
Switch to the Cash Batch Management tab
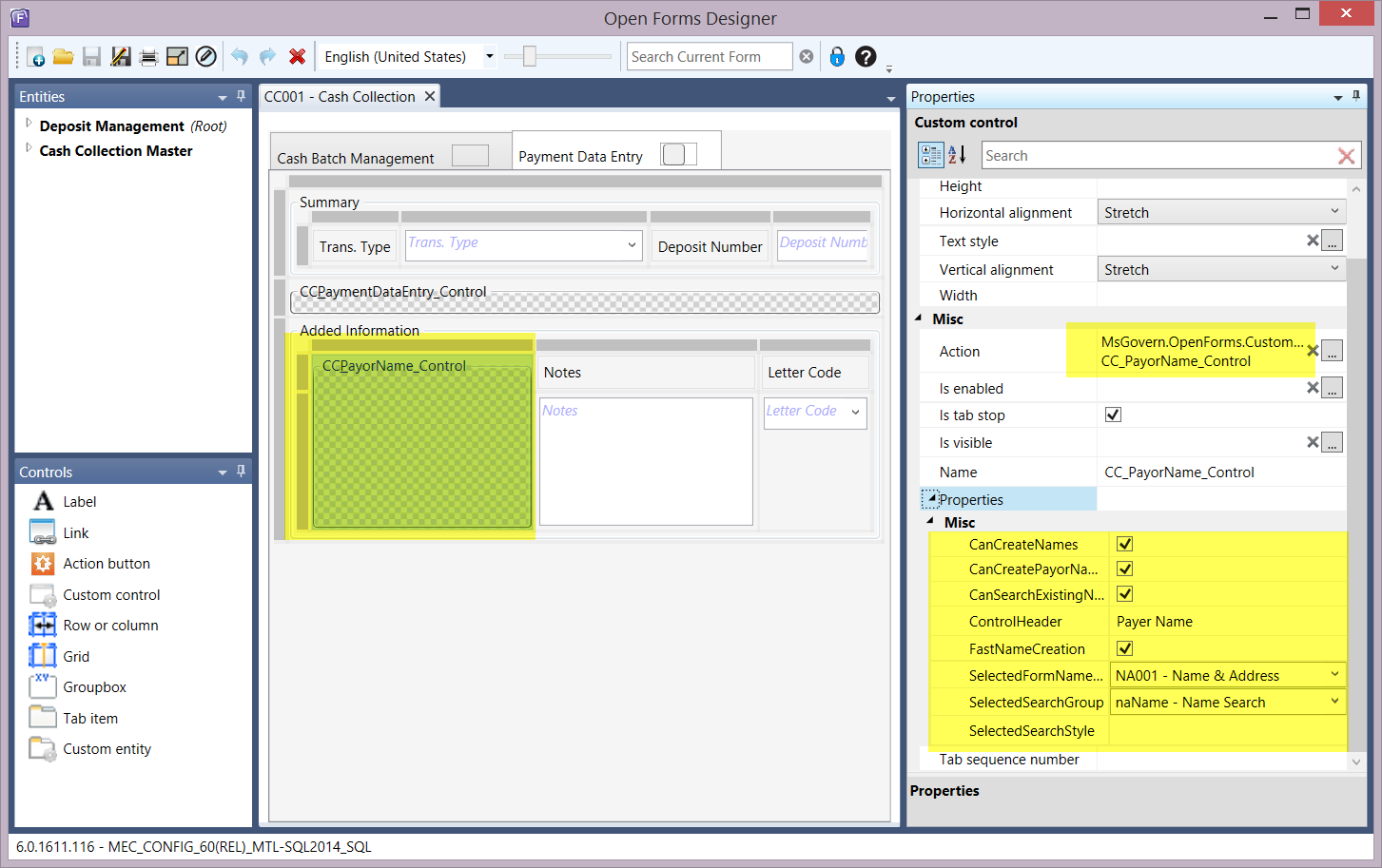click(356, 158)
